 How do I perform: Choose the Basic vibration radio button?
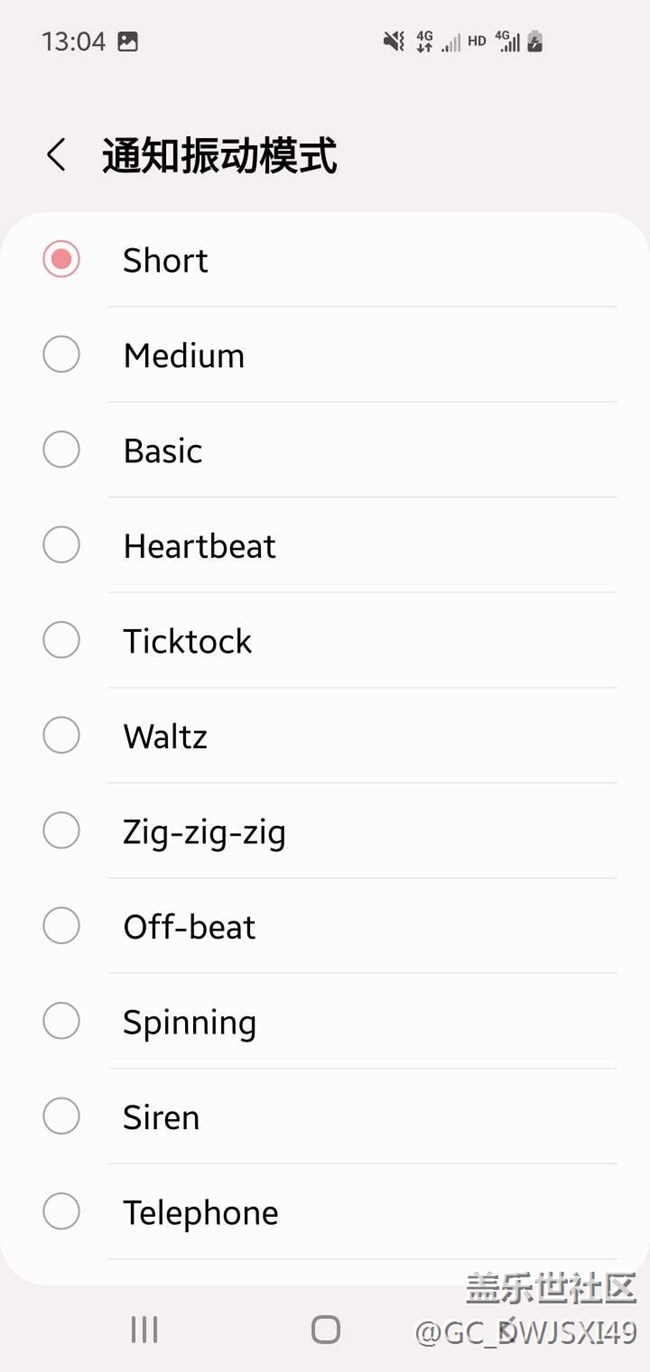pos(61,450)
